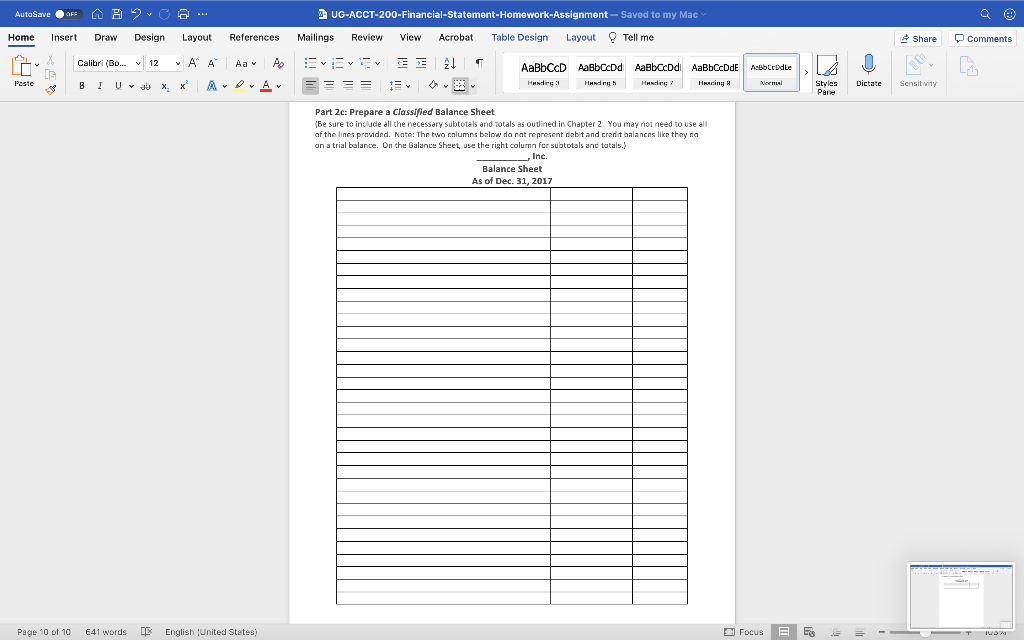Justify text alignment
The image size is (1024, 640).
(366, 86)
